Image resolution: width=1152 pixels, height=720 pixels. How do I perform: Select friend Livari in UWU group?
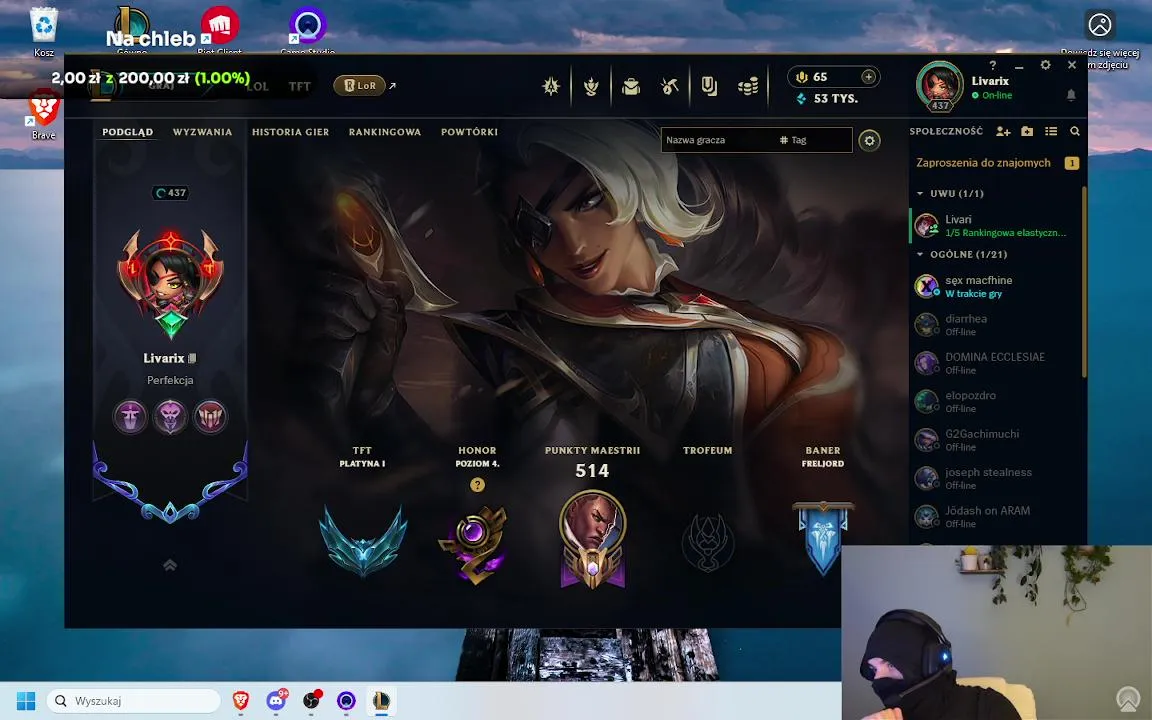(x=996, y=226)
